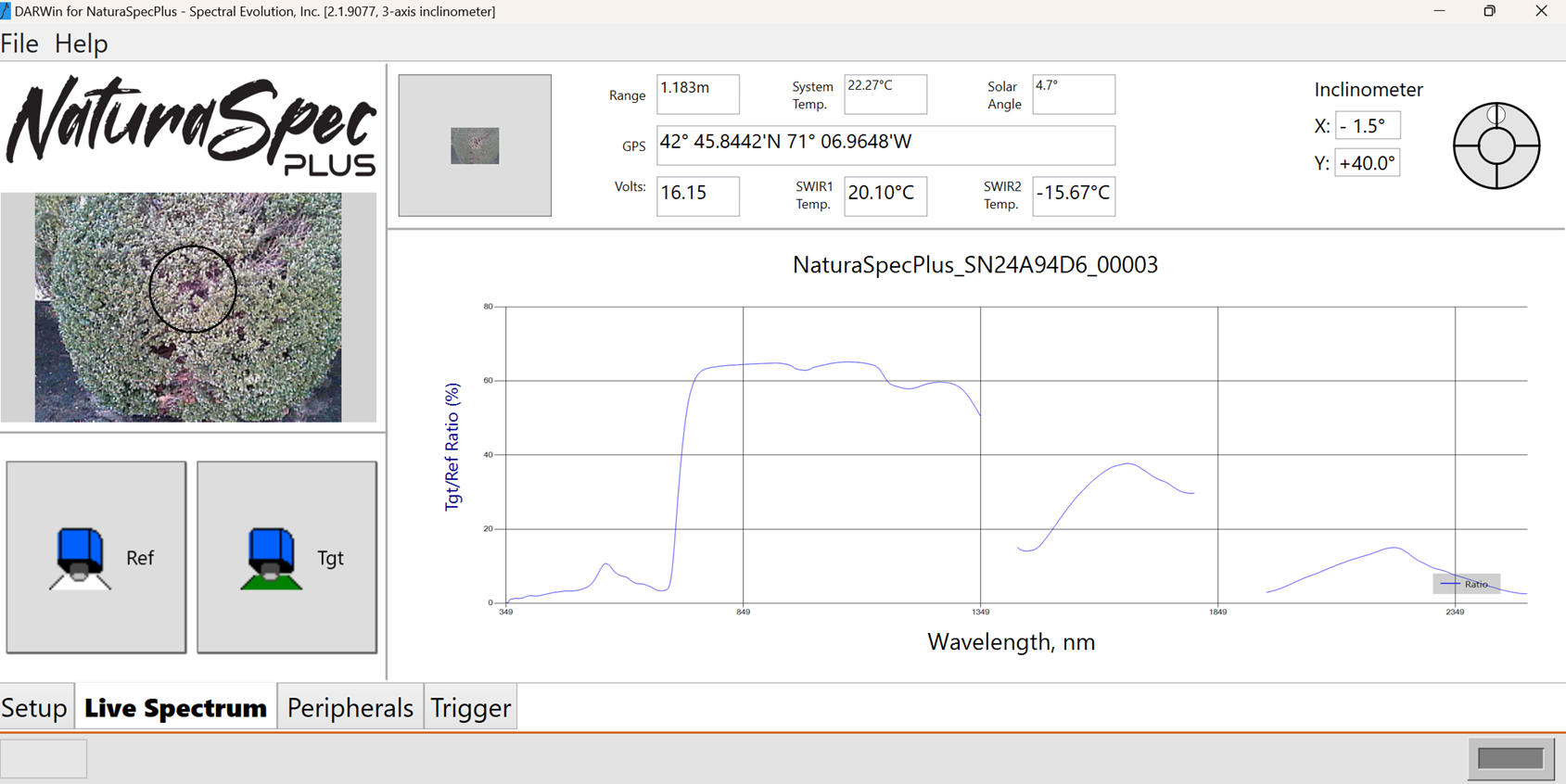Click the GPS coordinates field

(885, 145)
